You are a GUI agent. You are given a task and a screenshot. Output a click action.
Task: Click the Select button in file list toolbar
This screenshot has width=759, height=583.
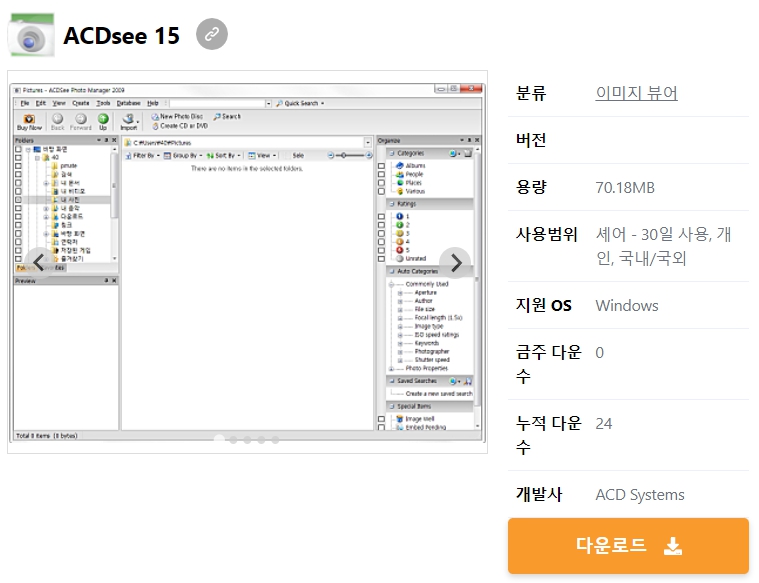[x=298, y=155]
